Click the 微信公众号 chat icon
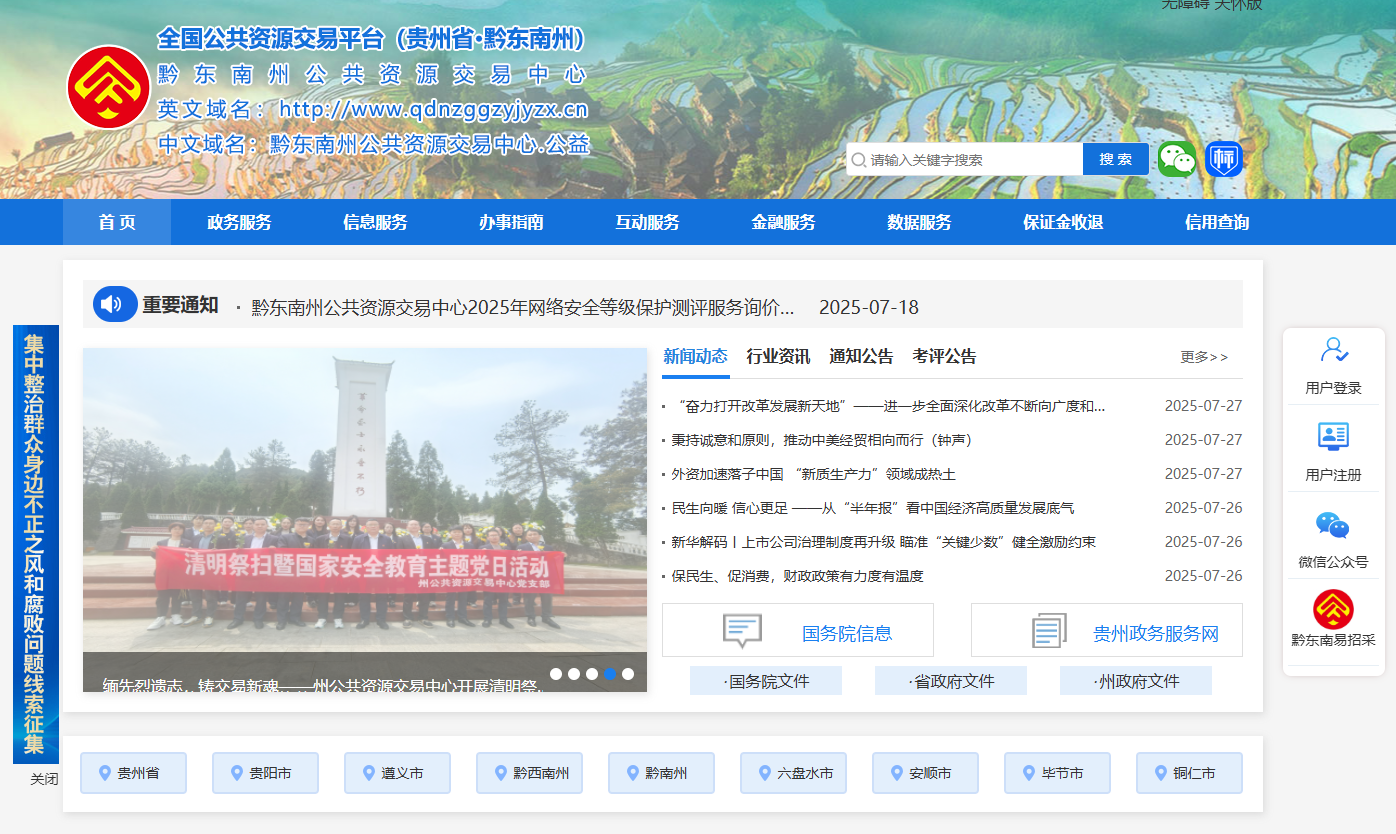This screenshot has height=834, width=1396. point(1333,525)
